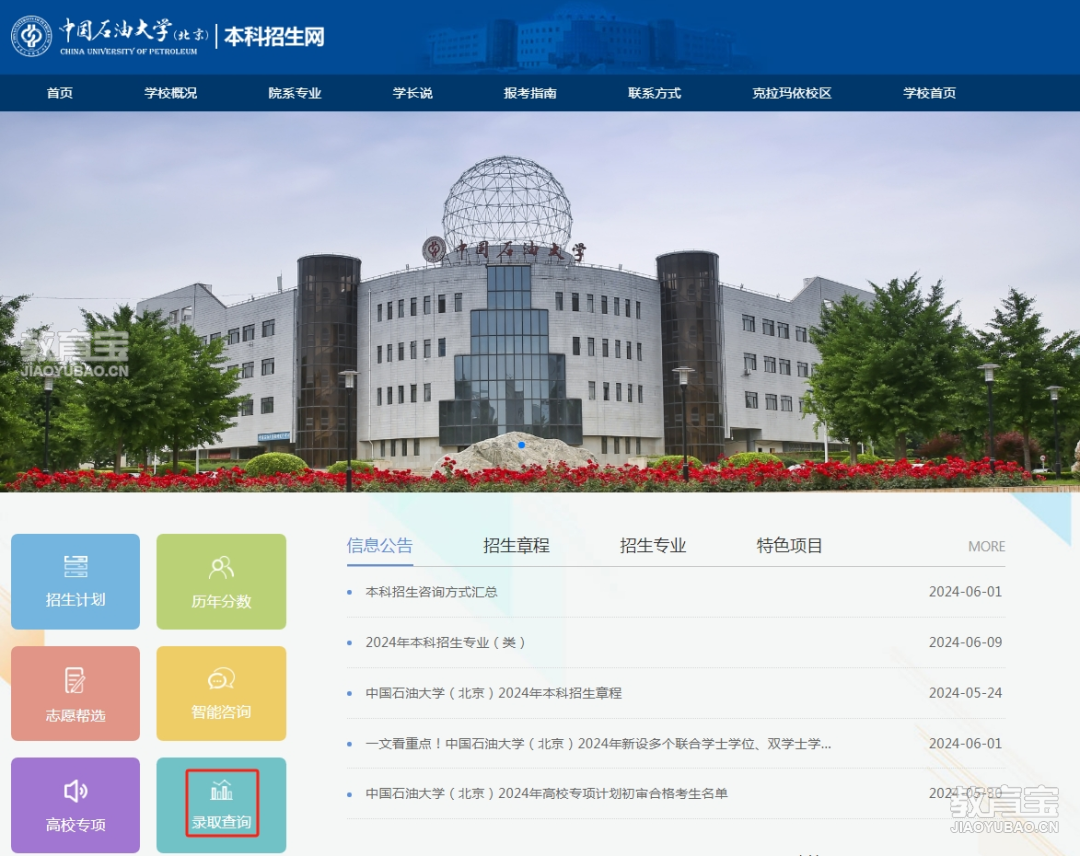Open the 智能咨询 chat tile icon

click(221, 679)
